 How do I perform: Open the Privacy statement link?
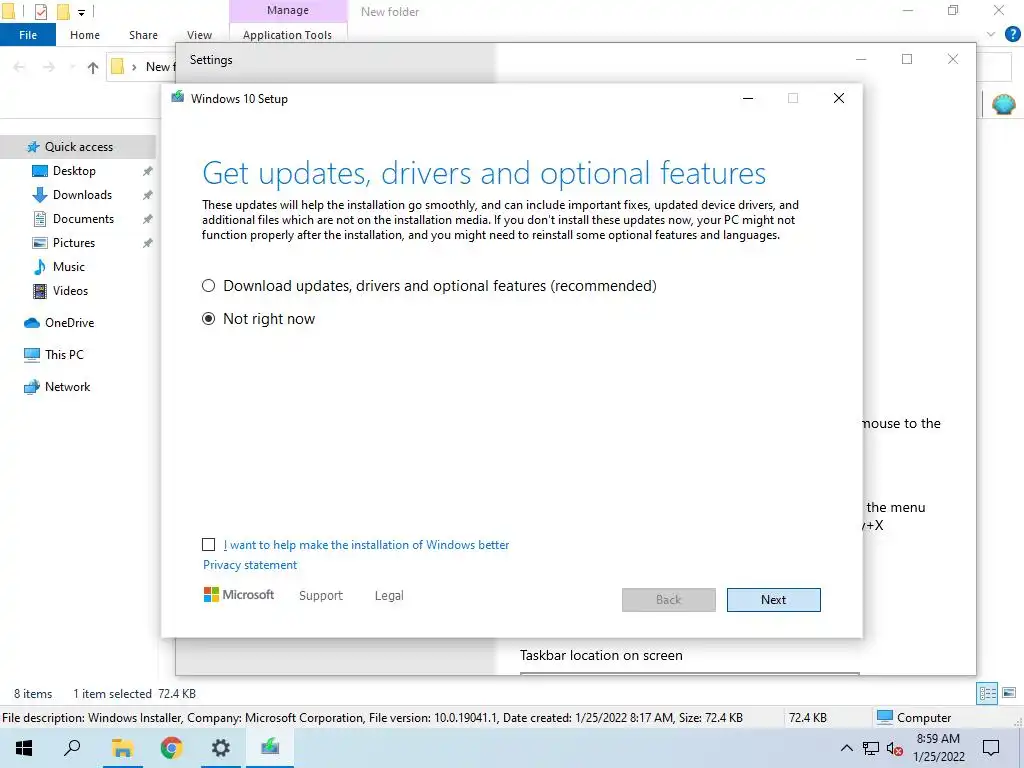click(x=249, y=565)
